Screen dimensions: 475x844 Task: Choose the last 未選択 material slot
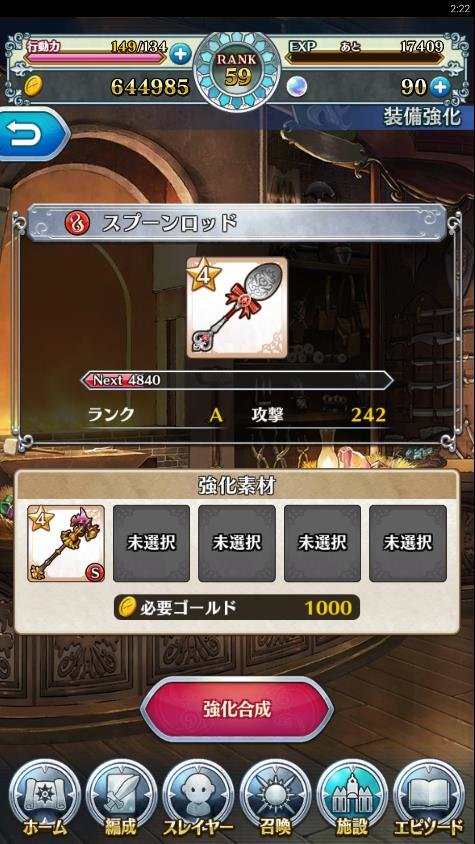408,543
